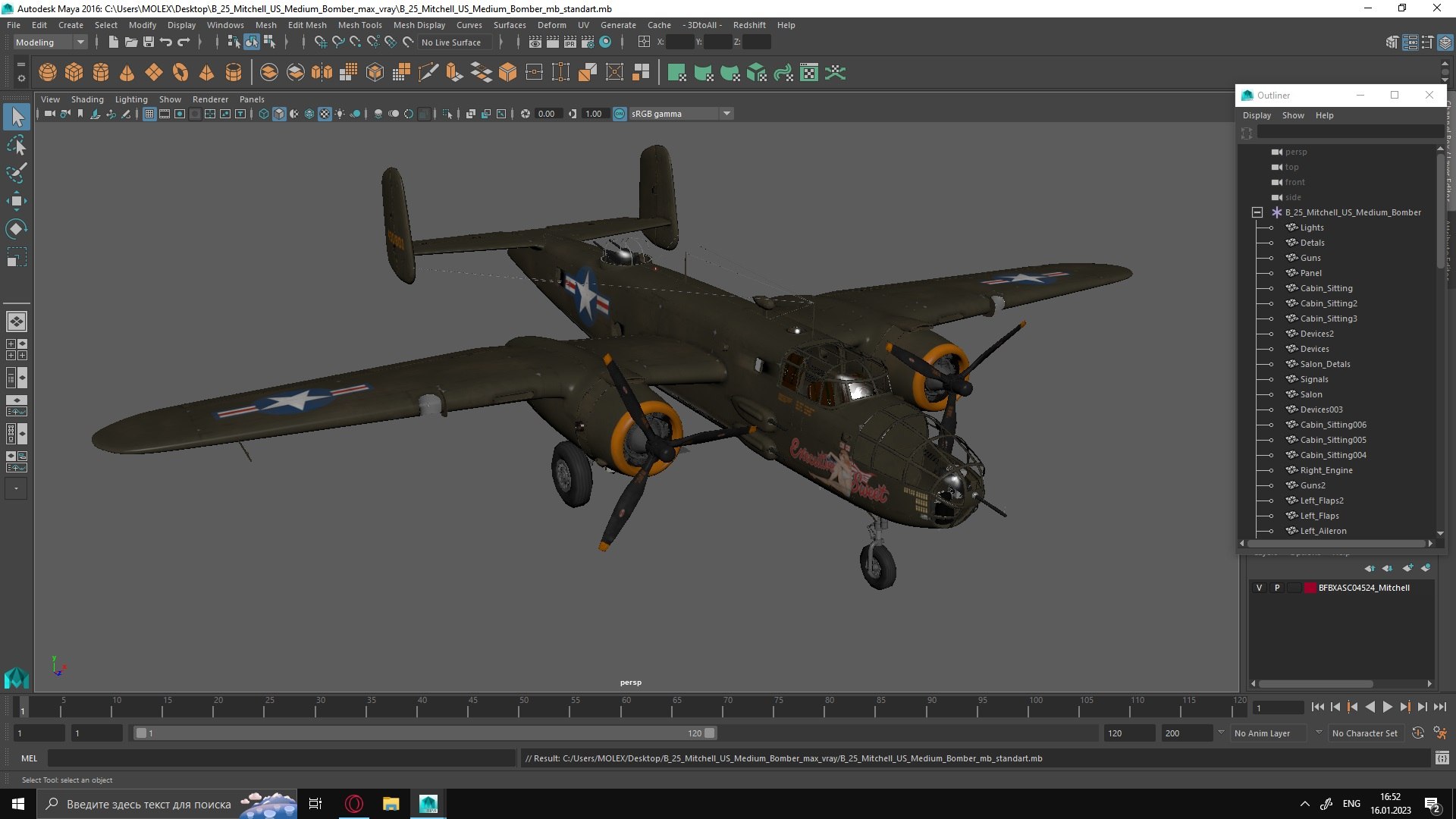Open the No Live Surface field
The width and height of the screenshot is (1456, 819).
coord(455,42)
